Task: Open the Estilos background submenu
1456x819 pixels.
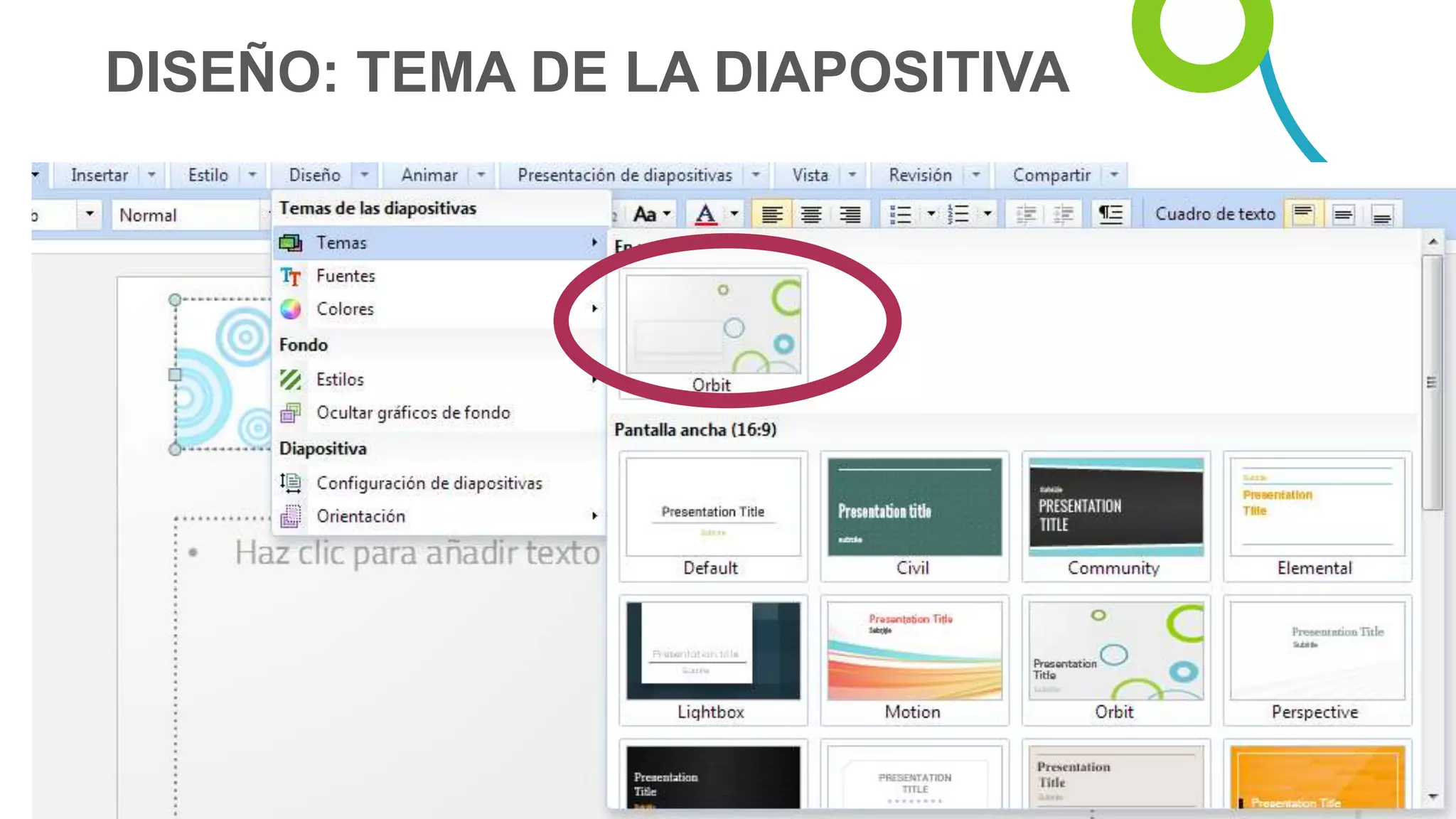Action: coord(439,380)
